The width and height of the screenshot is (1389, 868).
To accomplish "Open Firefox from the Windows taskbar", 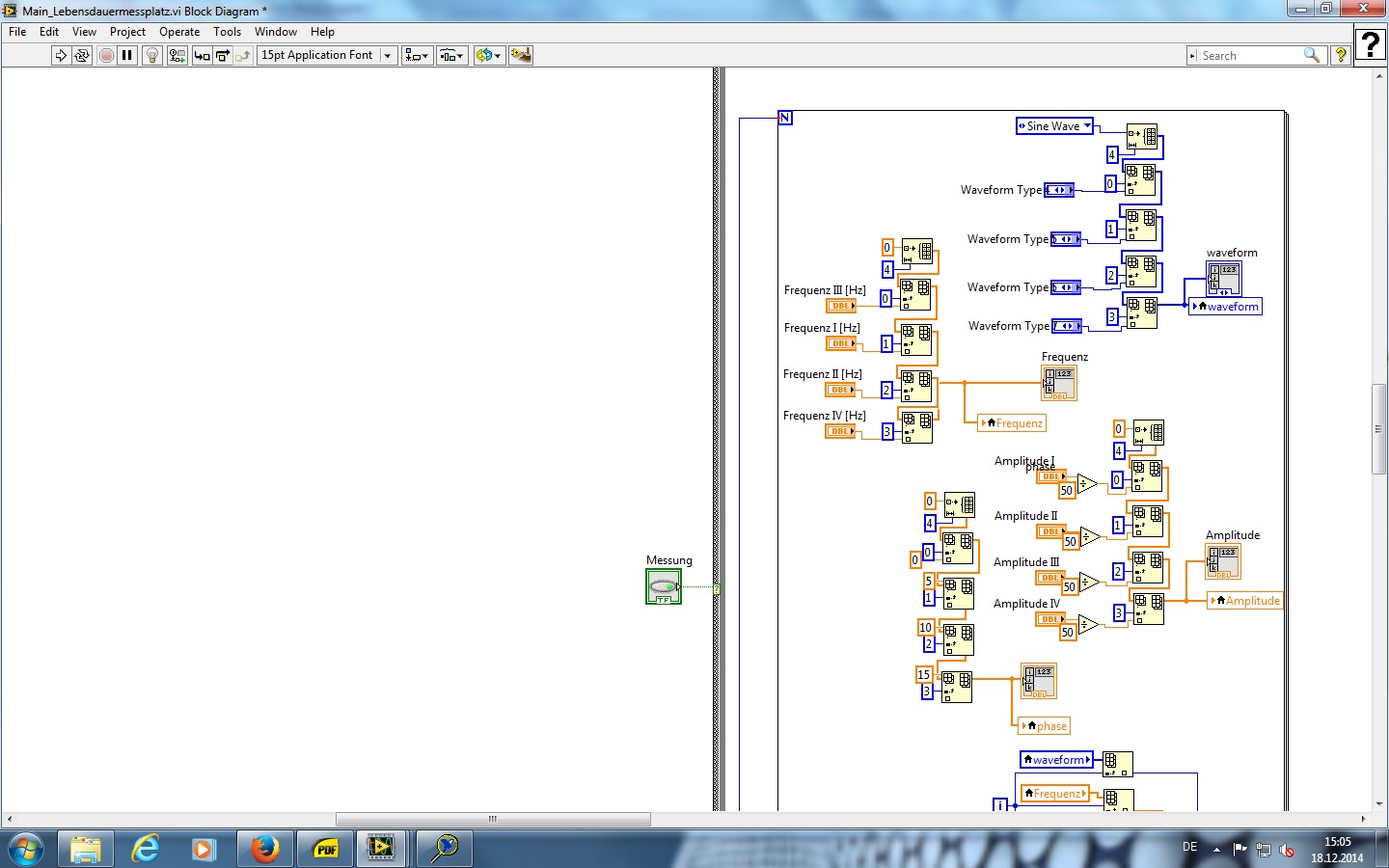I will [x=264, y=849].
